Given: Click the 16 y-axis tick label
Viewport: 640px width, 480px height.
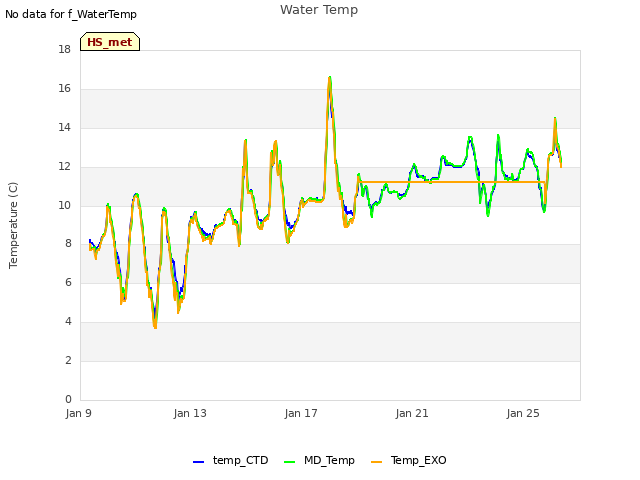Looking at the screenshot, I should 64,89.
